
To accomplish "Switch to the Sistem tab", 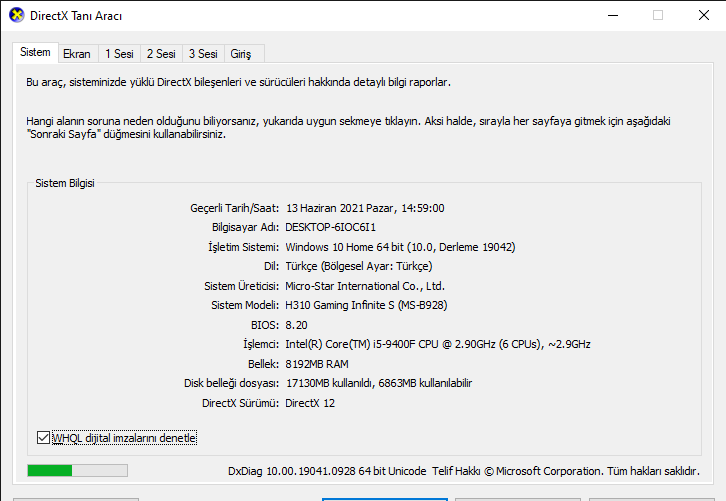I will (35, 52).
